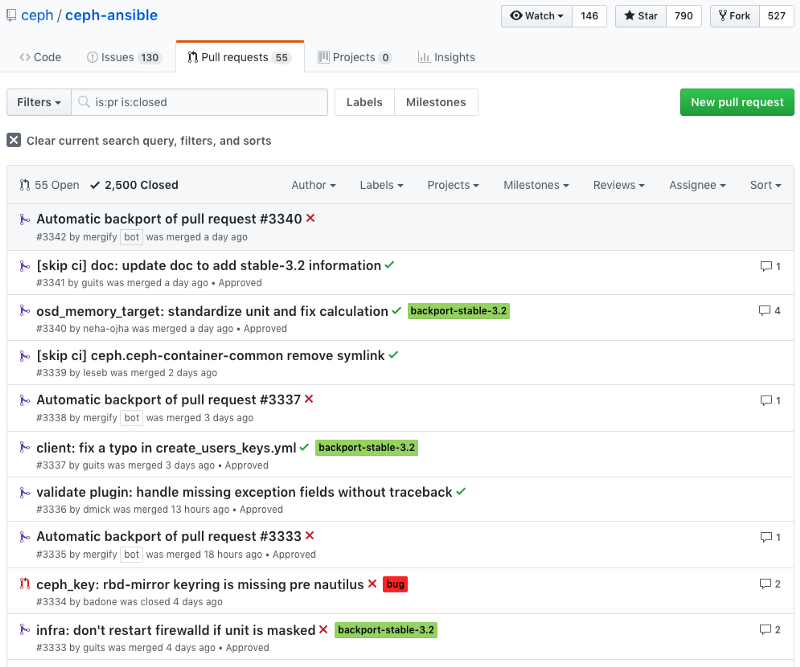Viewport: 800px width, 667px height.
Task: Click the New pull request button
Action: coord(737,102)
